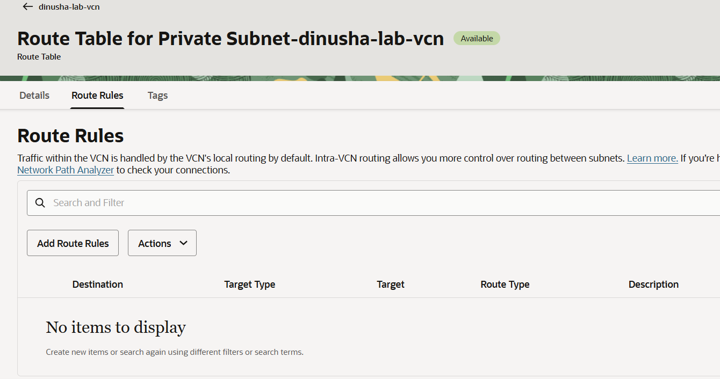Image resolution: width=720 pixels, height=379 pixels.
Task: Click the page title Route Table for Private Subnet
Action: tap(231, 39)
